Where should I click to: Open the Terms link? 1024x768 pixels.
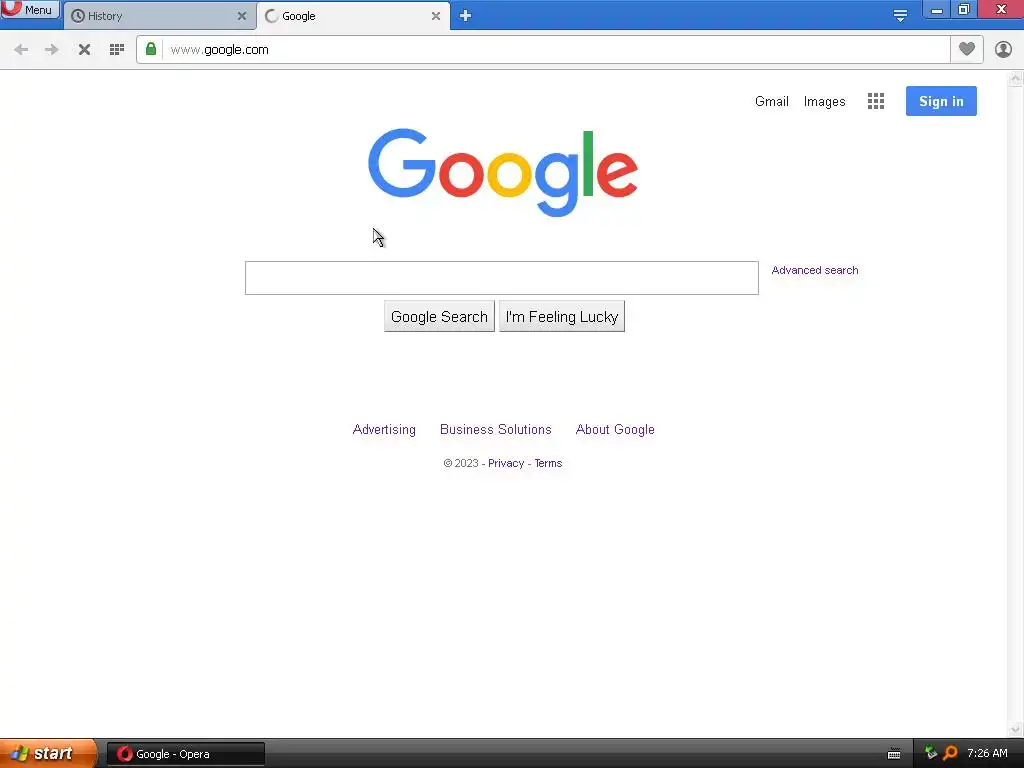tap(548, 463)
